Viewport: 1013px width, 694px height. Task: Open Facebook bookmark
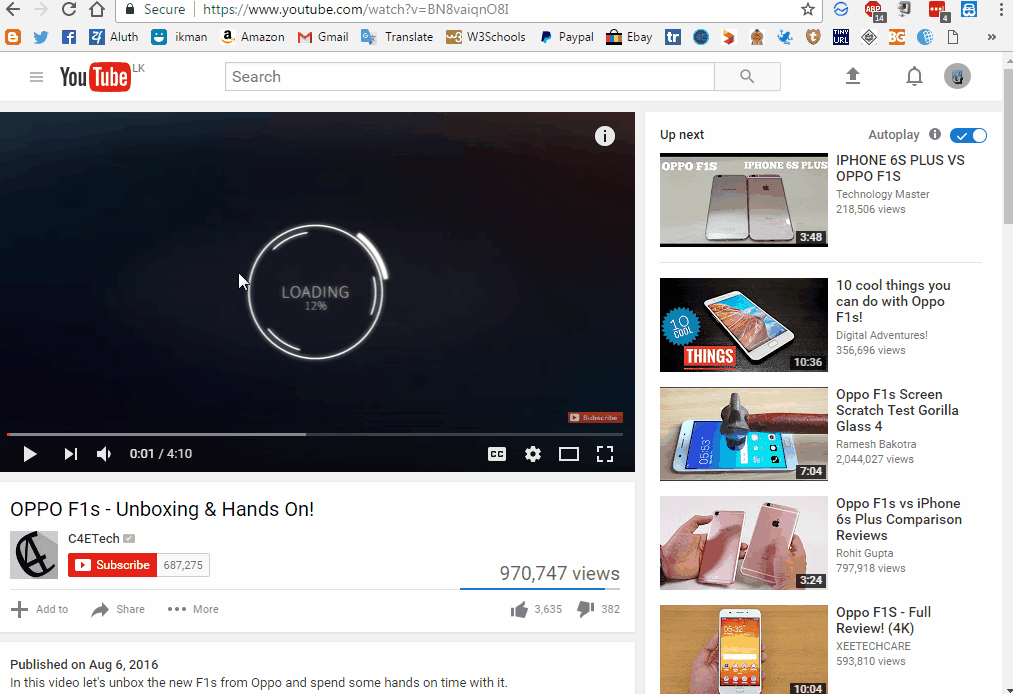68,37
